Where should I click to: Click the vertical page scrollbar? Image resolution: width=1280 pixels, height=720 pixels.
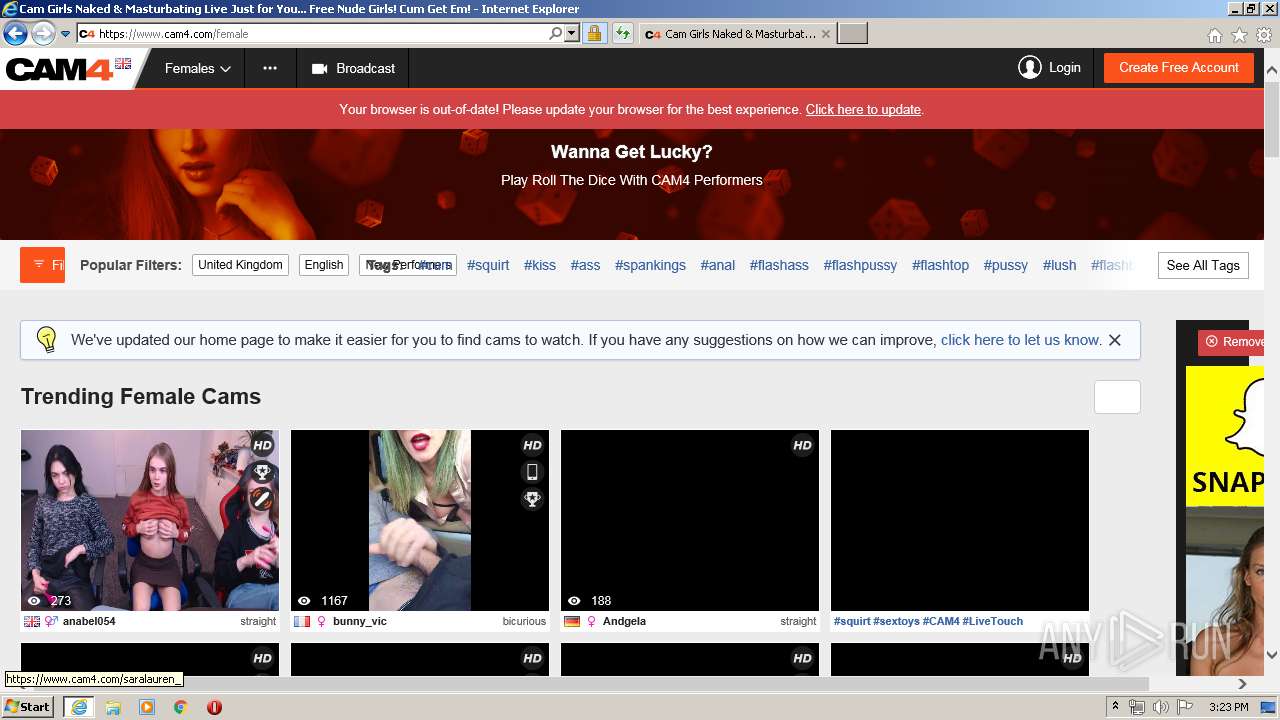[x=1272, y=120]
